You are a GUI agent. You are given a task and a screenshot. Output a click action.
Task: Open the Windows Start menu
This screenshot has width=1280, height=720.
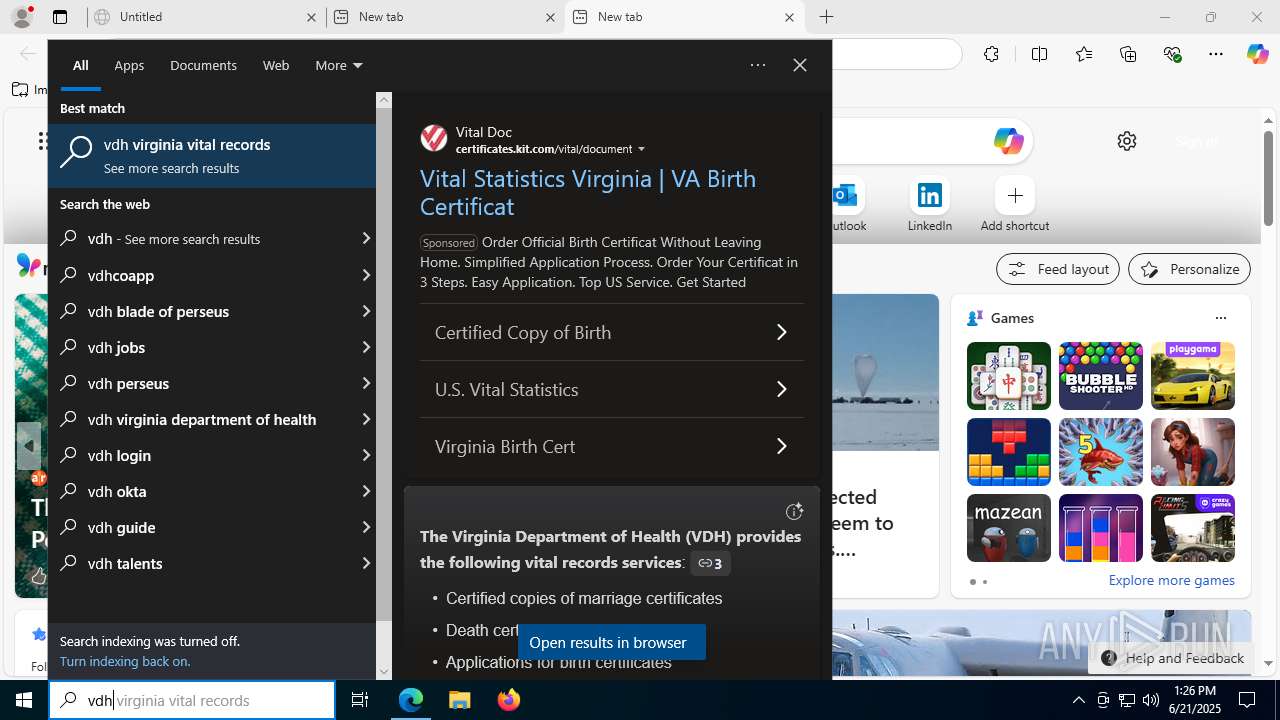(24, 700)
